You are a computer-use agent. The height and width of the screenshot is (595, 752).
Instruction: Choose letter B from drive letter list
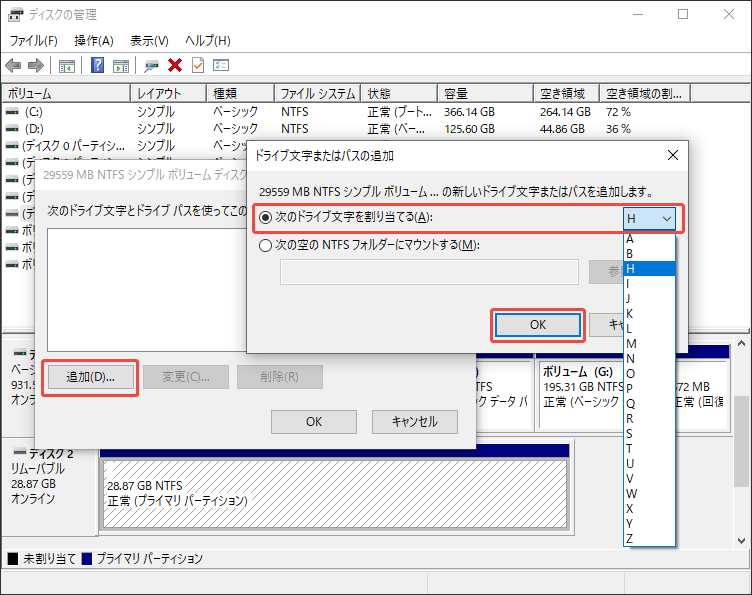point(649,254)
